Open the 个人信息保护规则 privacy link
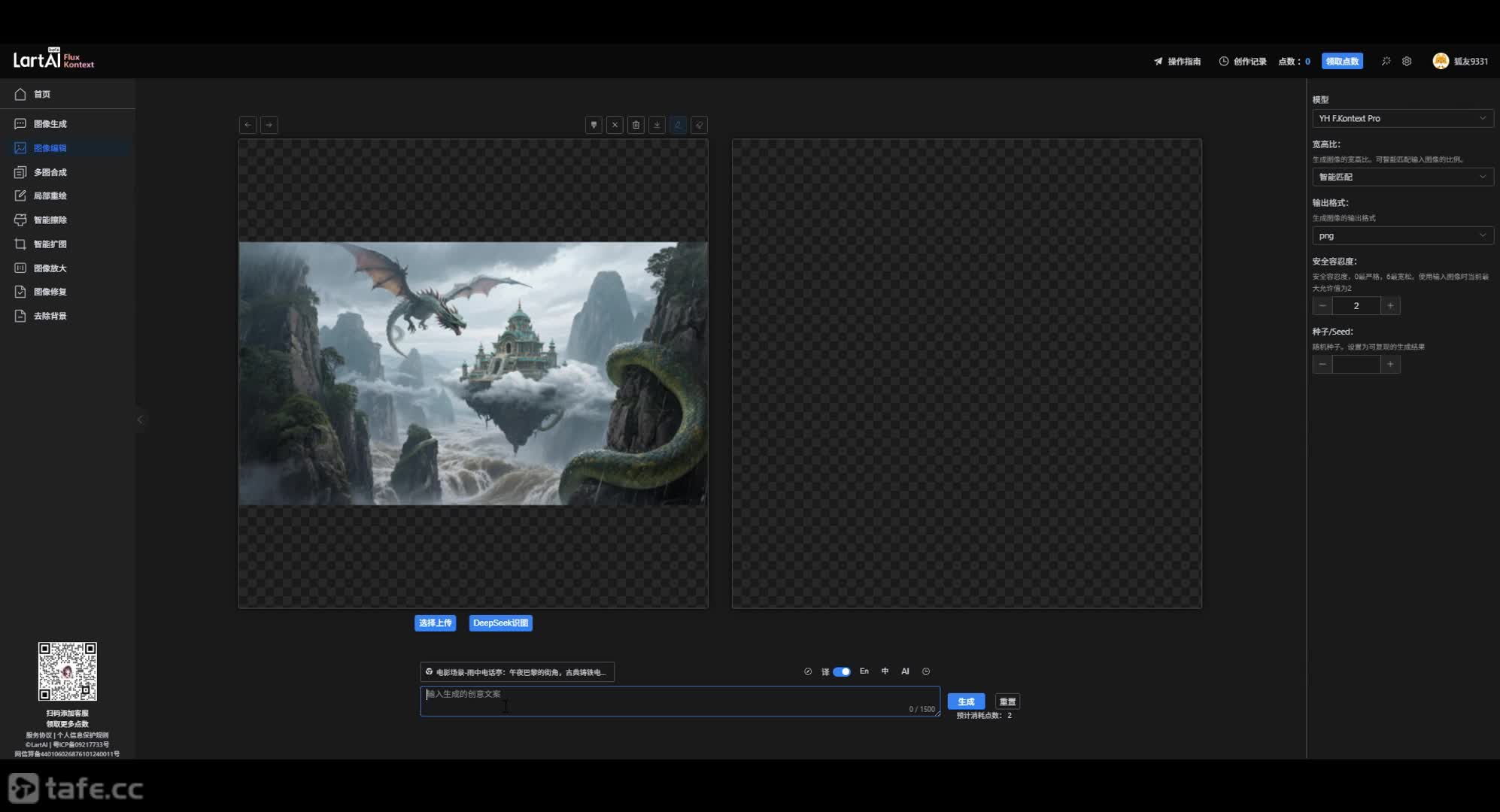The width and height of the screenshot is (1500, 812). 83,735
